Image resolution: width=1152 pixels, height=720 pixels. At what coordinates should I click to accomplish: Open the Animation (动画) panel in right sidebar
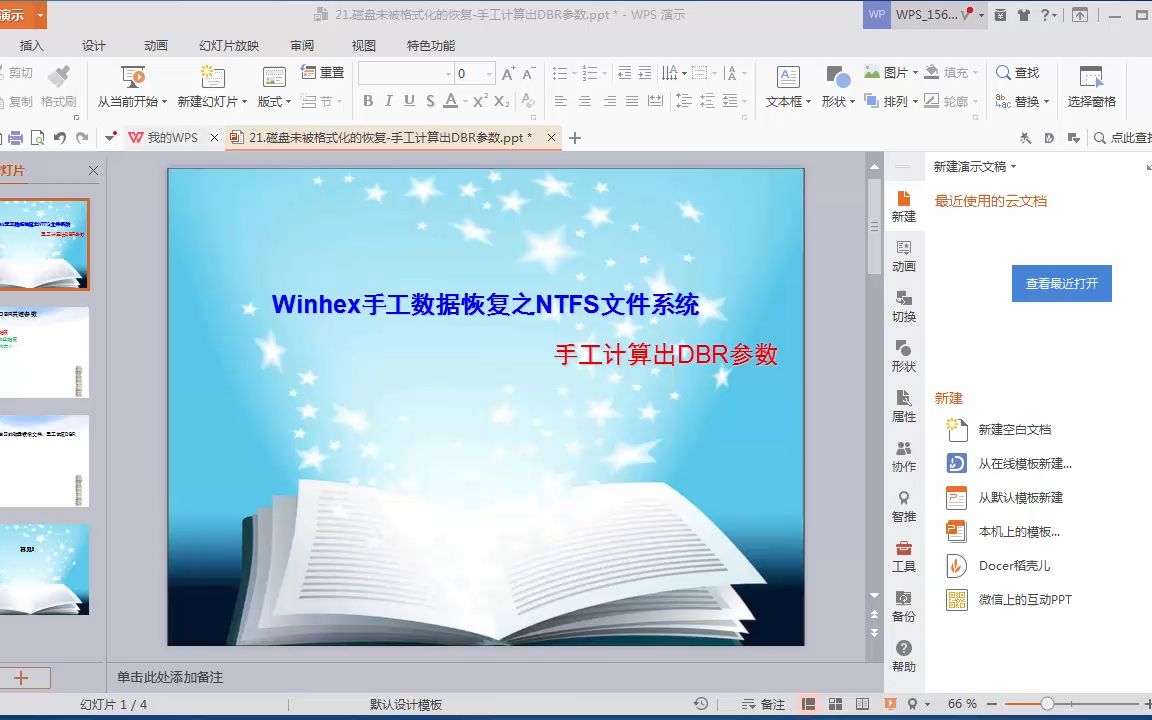(x=903, y=257)
